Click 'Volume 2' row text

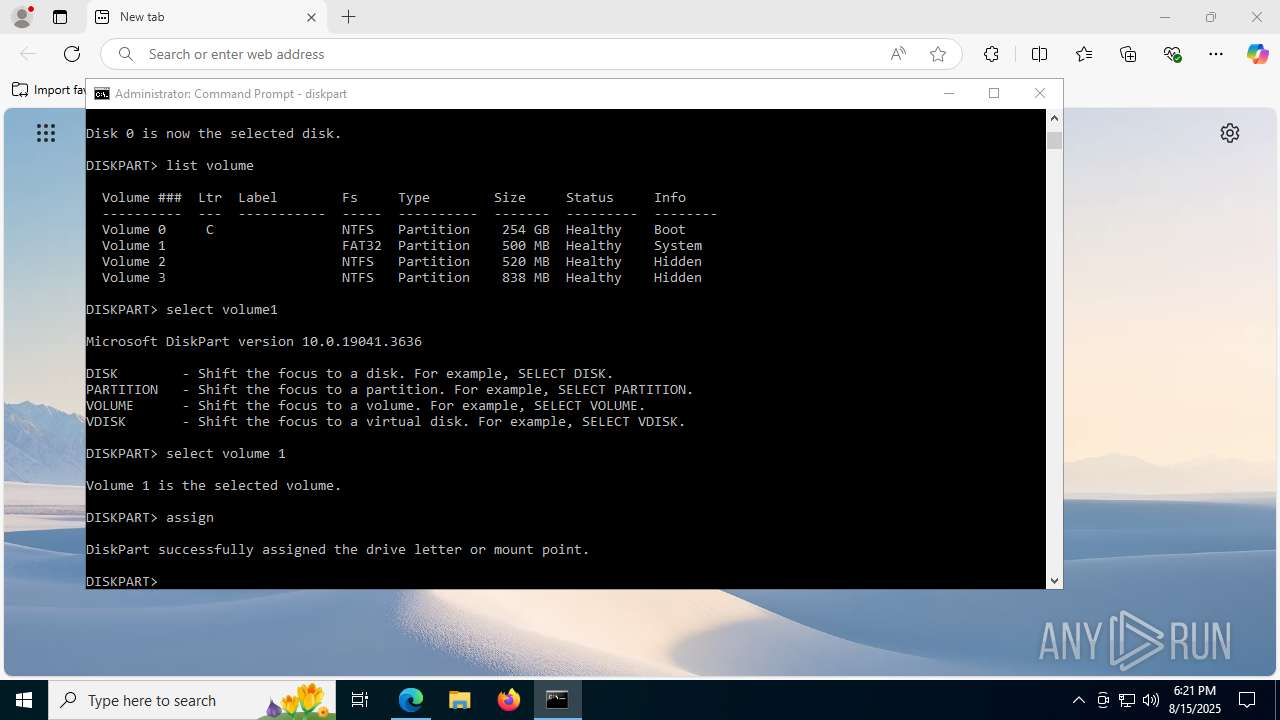click(x=134, y=261)
